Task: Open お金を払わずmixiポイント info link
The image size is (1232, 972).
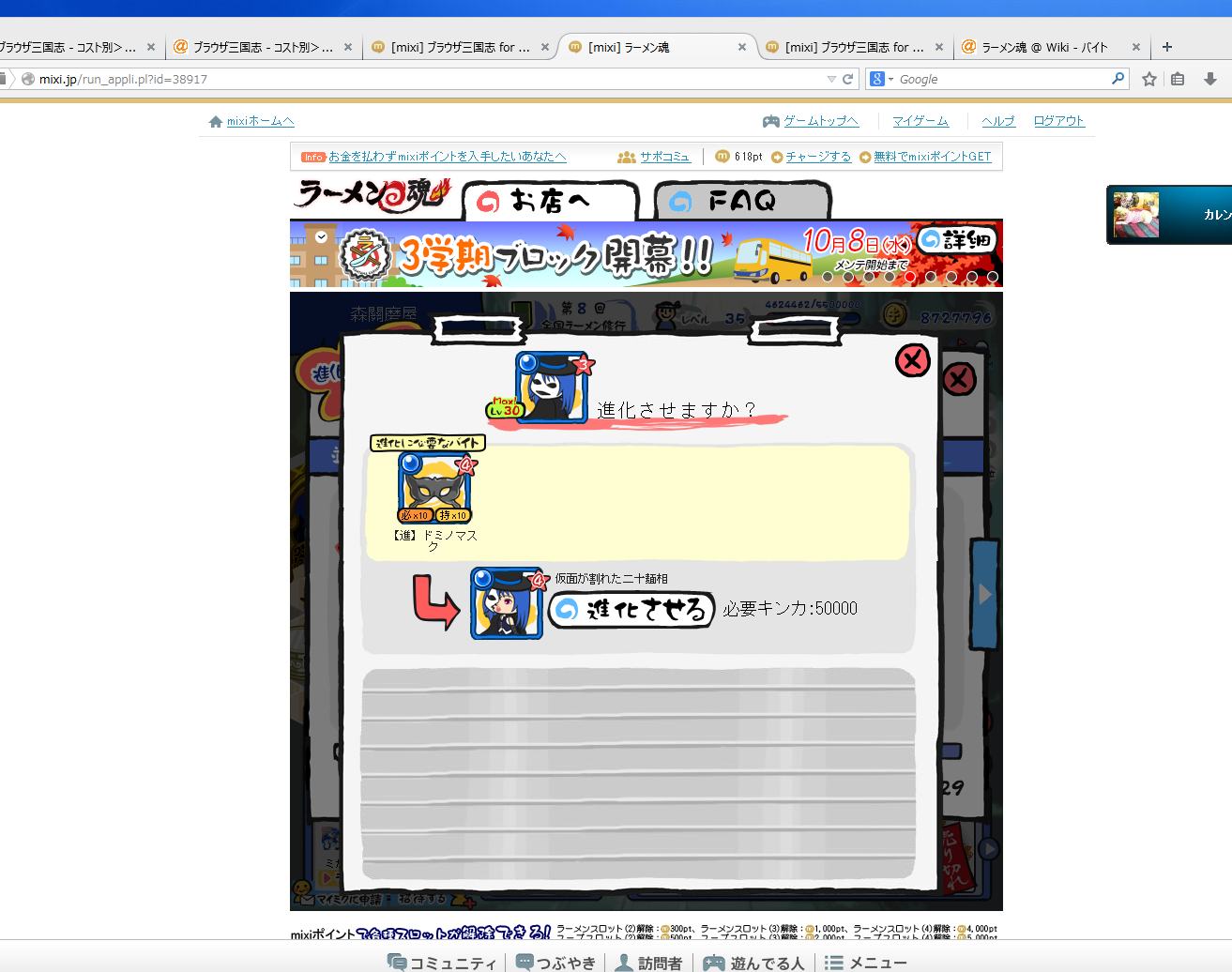Action: [x=448, y=157]
